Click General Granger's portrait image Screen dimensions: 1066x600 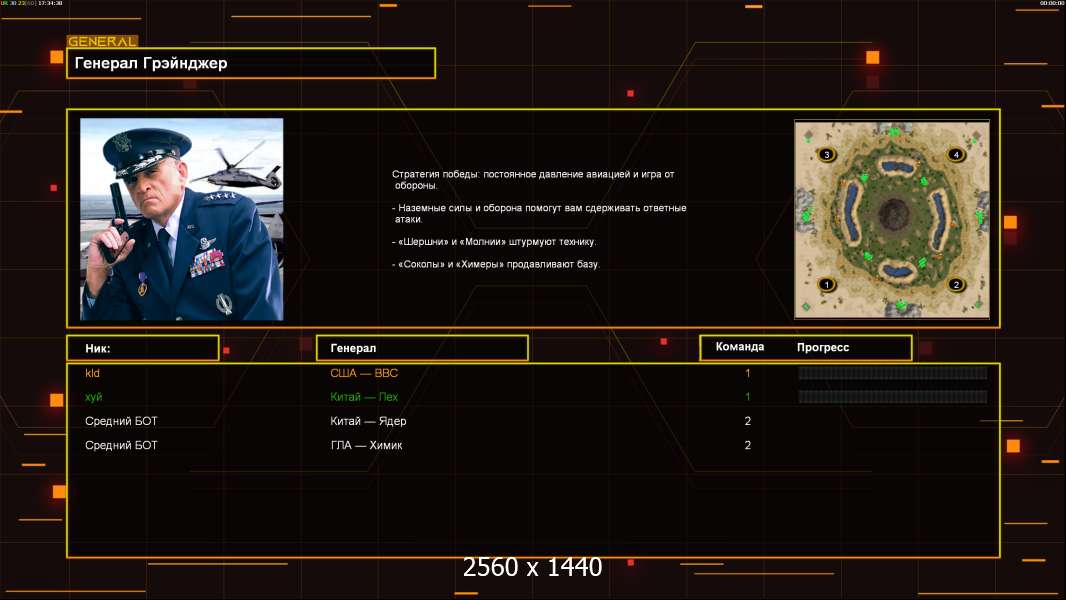point(181,219)
